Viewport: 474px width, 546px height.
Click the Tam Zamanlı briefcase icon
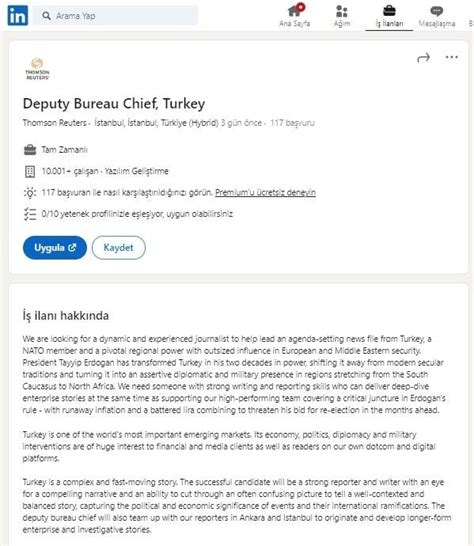coord(30,150)
